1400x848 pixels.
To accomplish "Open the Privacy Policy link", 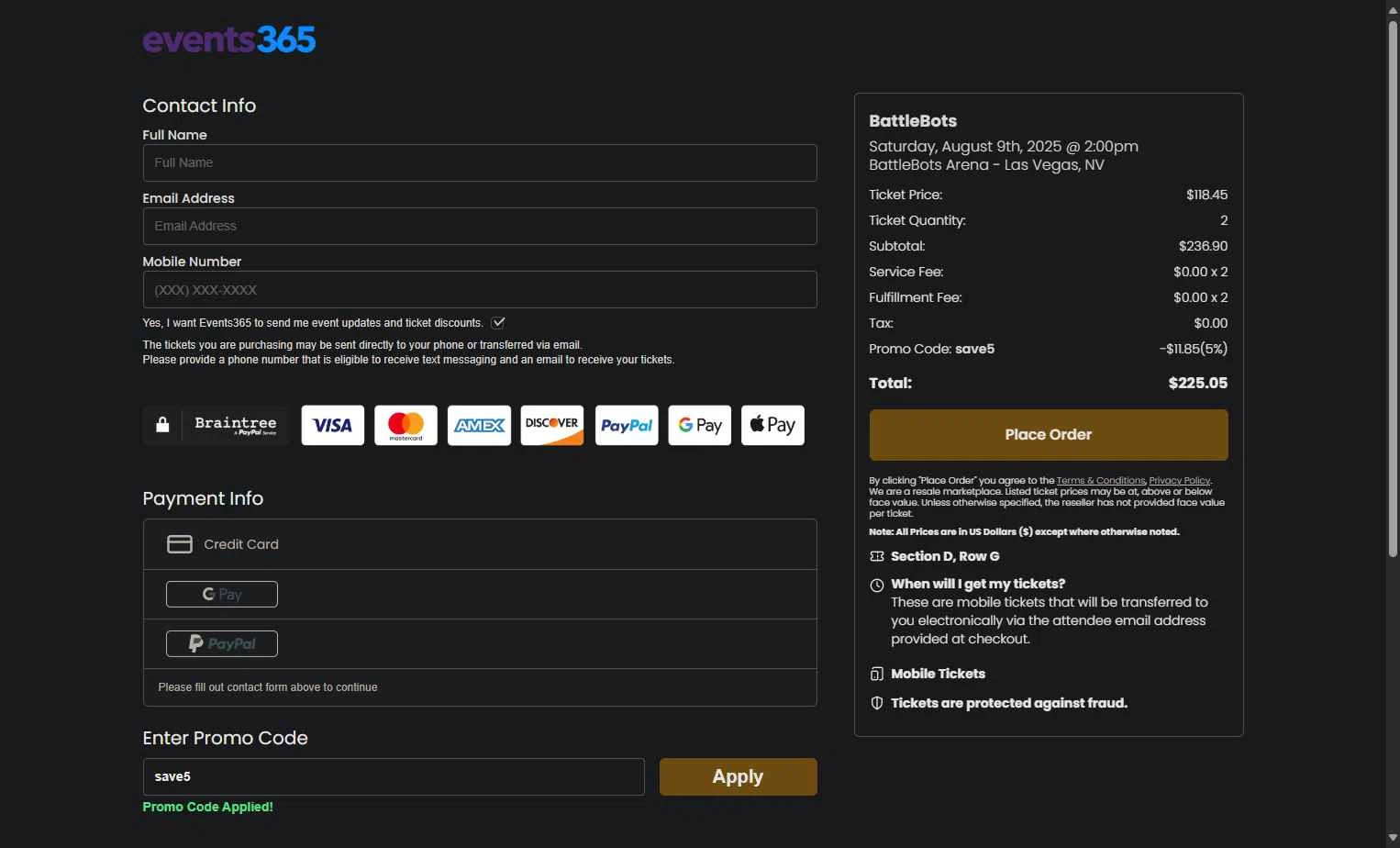I will [x=1180, y=481].
